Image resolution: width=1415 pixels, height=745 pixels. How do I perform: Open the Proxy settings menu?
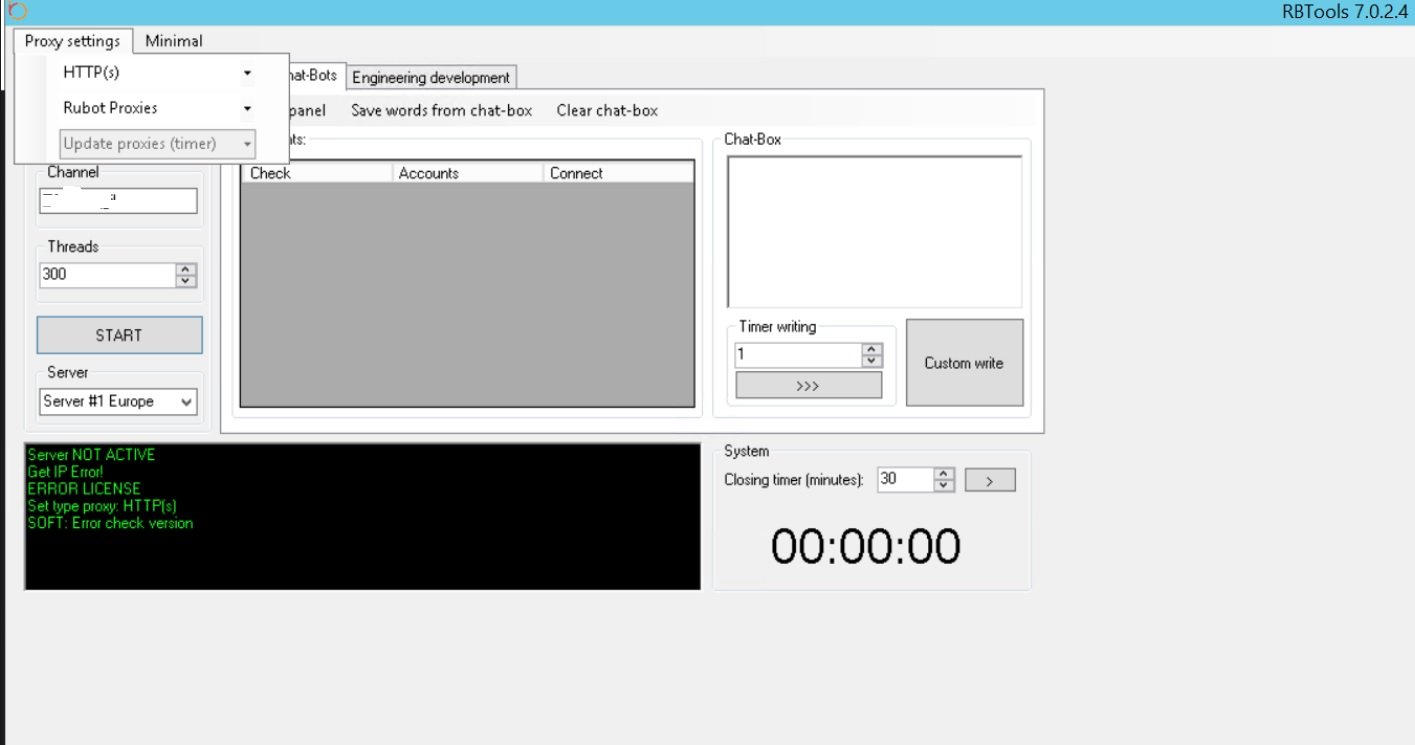pos(72,41)
